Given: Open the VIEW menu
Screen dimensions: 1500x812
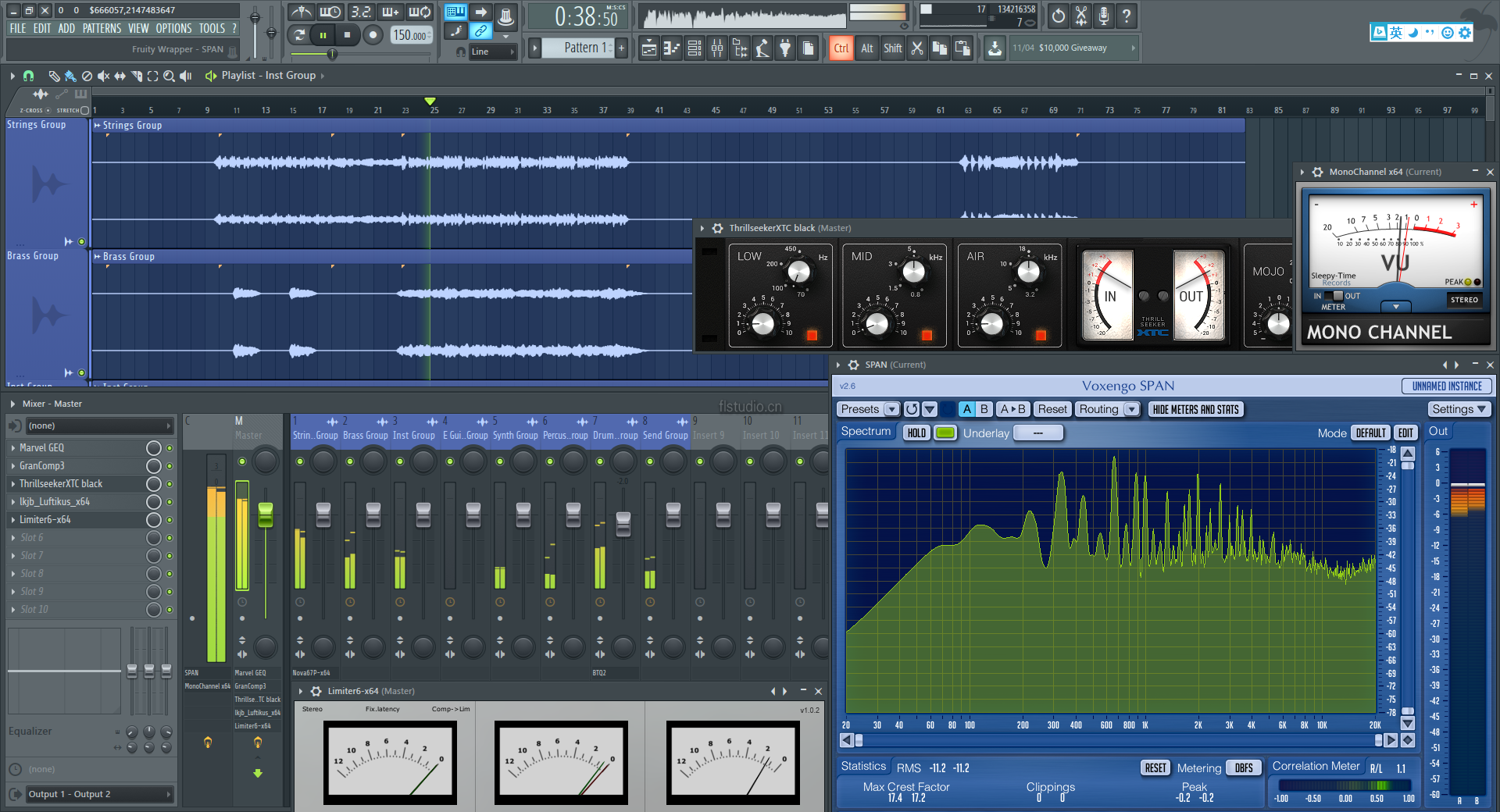Looking at the screenshot, I should coord(138,28).
